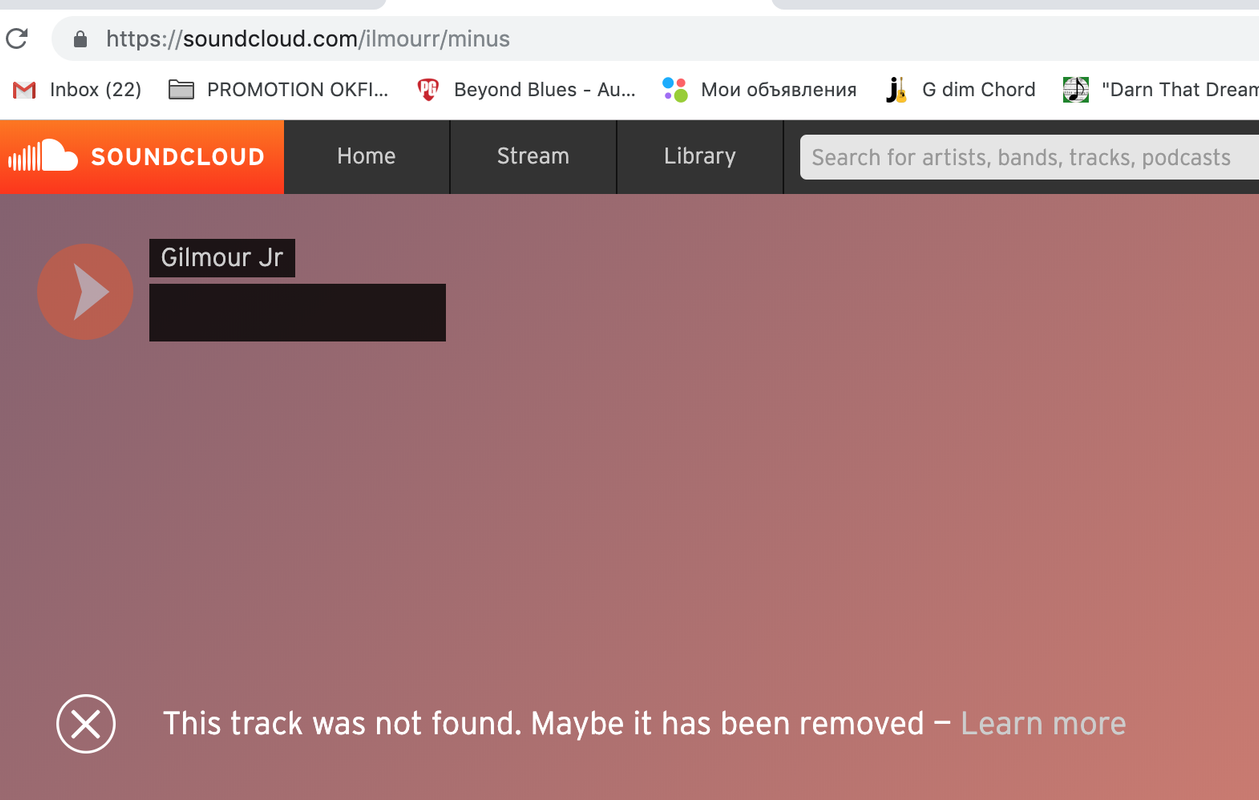1259x800 pixels.
Task: Click the padlock icon in address bar
Action: click(x=81, y=39)
